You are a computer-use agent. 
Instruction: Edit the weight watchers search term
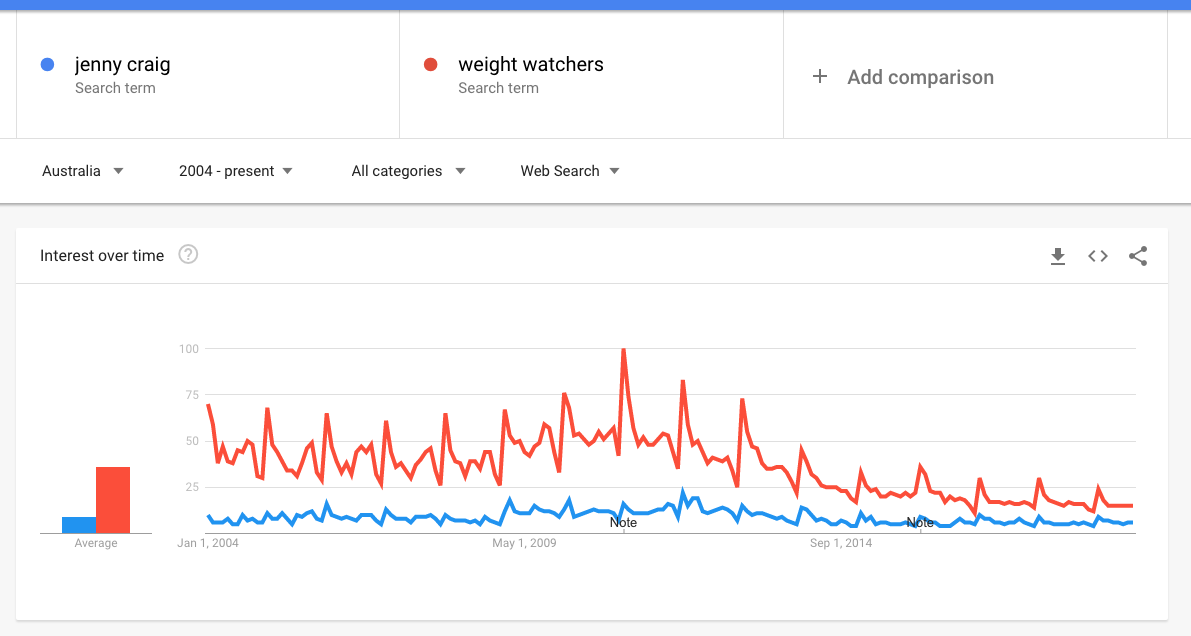point(530,65)
